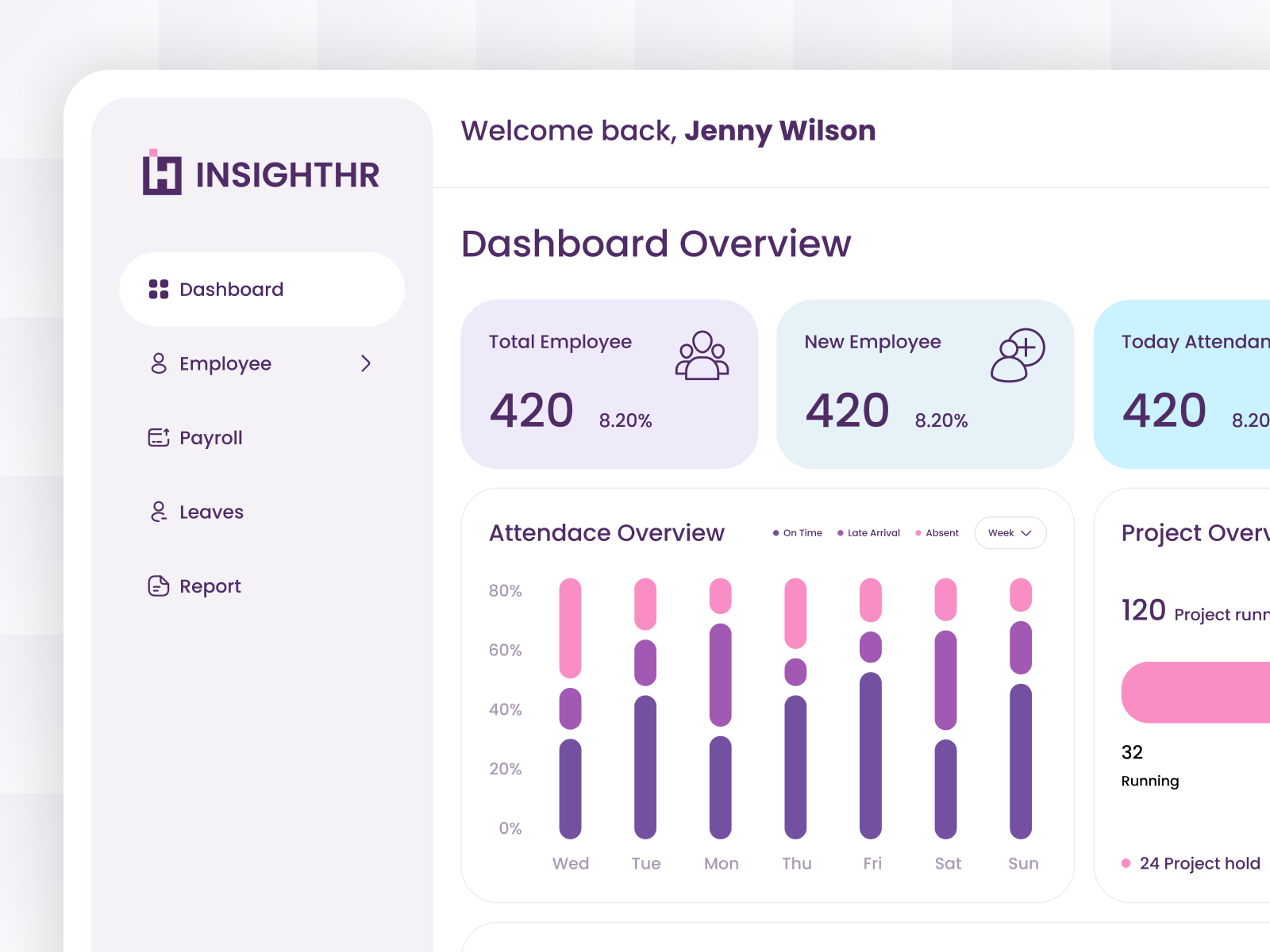Viewport: 1270px width, 952px height.
Task: Switch to the Dashboard menu item
Action: click(231, 289)
